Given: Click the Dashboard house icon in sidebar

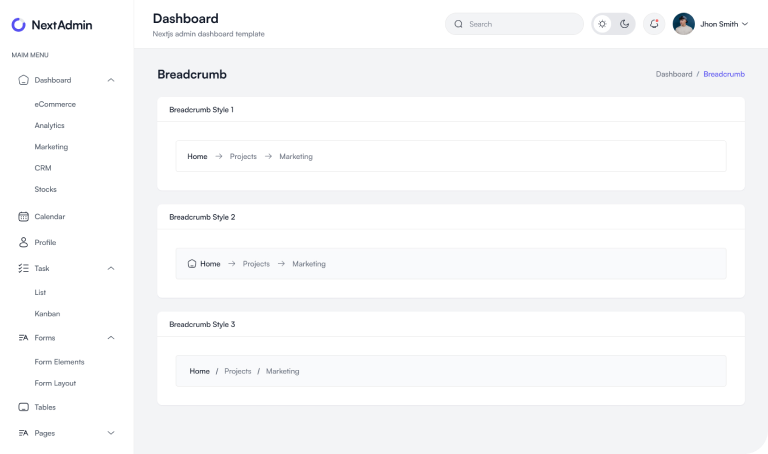Looking at the screenshot, I should click(24, 80).
